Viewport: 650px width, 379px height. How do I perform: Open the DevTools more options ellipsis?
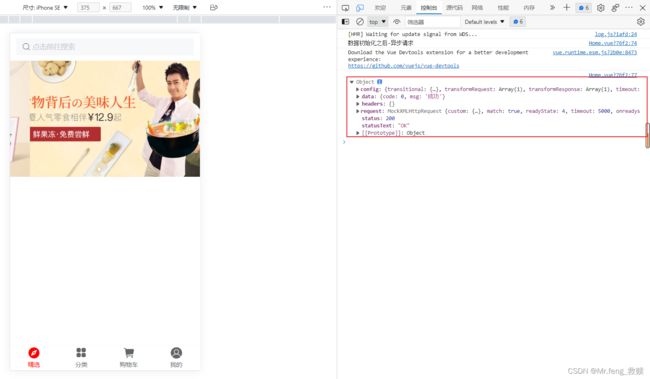tap(629, 7)
